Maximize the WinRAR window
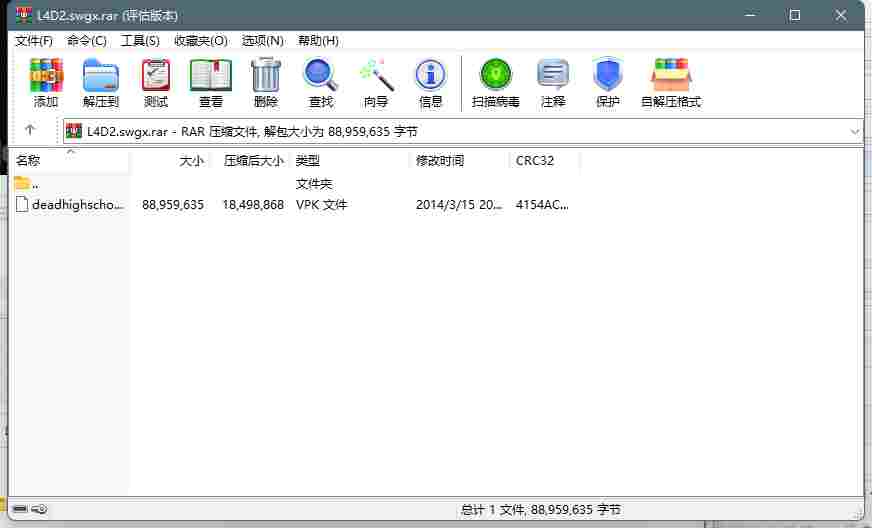Screen dimensions: 872x528 pos(795,15)
